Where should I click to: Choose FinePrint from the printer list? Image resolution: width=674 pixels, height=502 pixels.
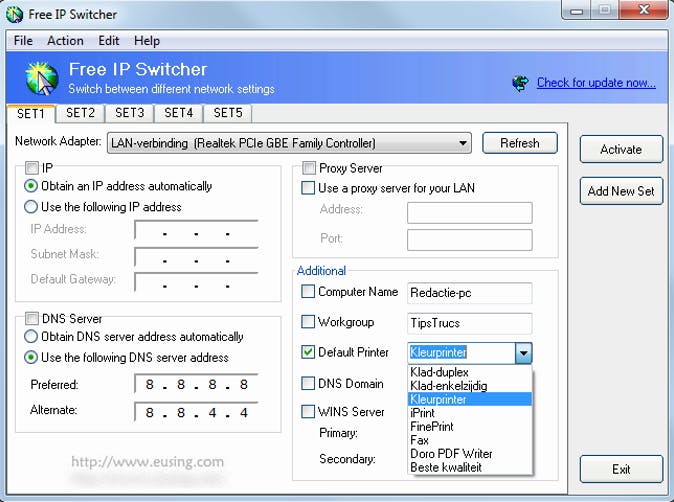[470, 426]
